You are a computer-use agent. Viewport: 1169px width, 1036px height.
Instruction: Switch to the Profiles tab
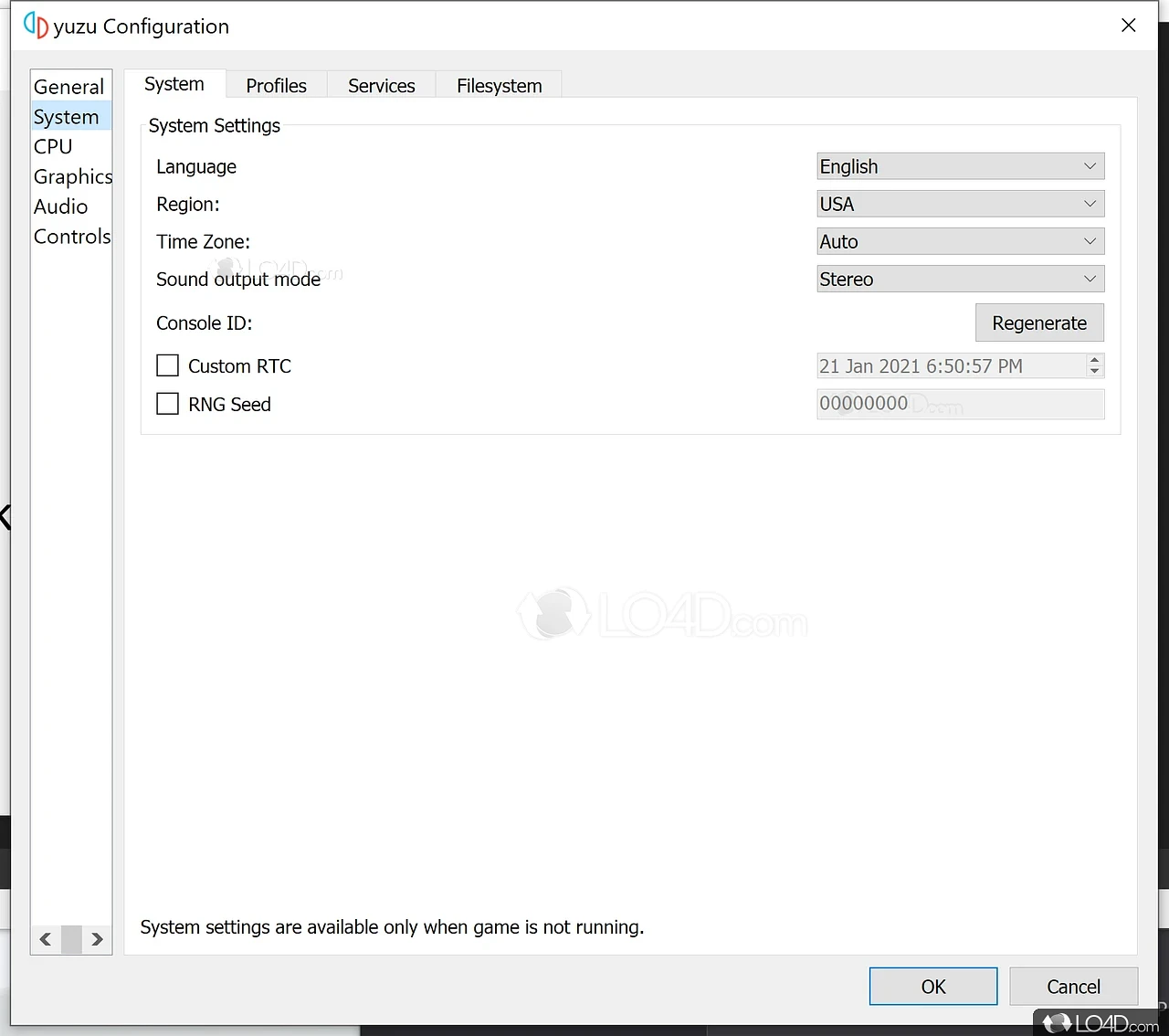pyautogui.click(x=277, y=86)
